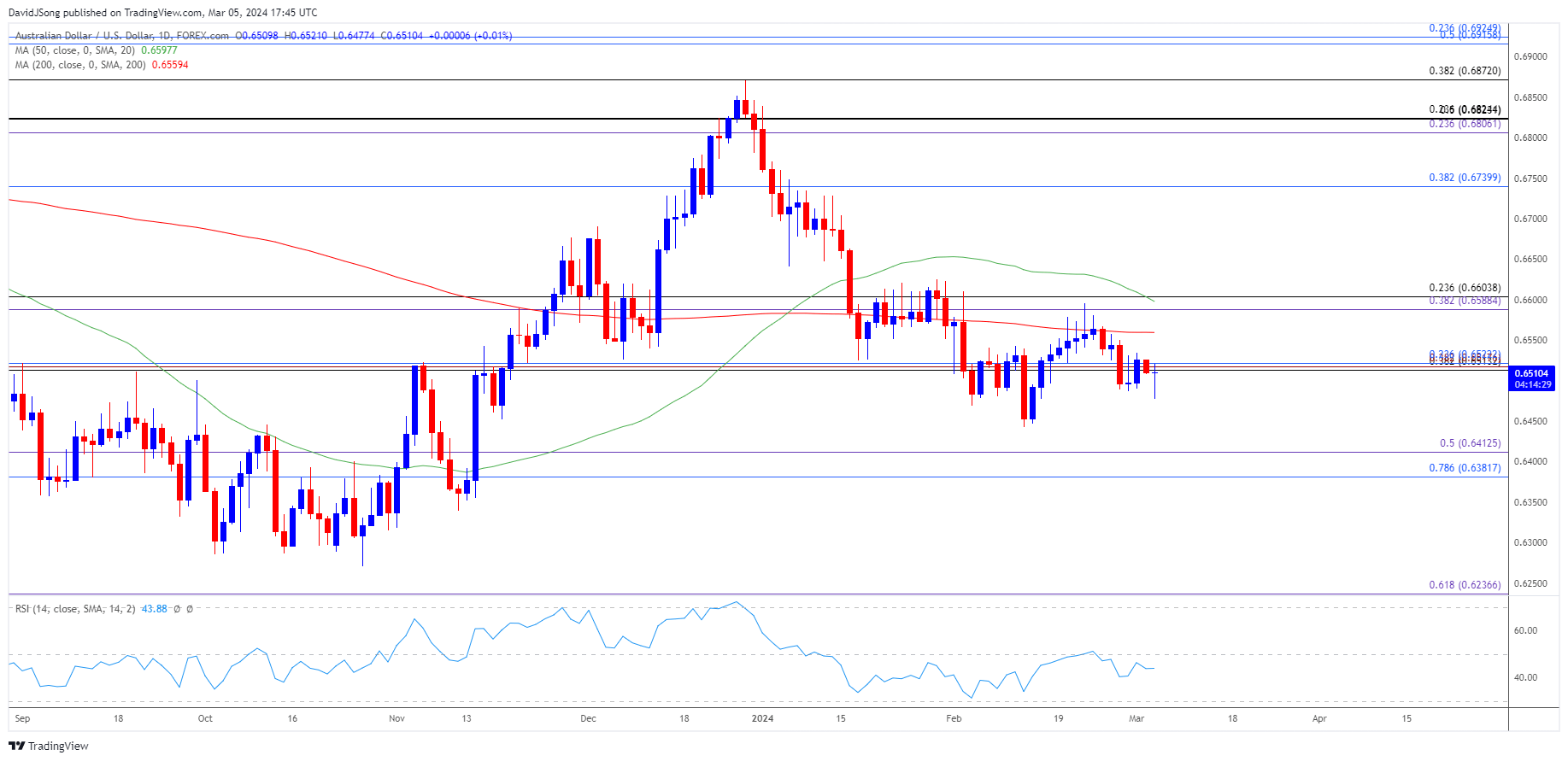Viewport: 1568px width, 761px height.
Task: Click the 40.00 level on RSI axis
Action: pos(1525,678)
